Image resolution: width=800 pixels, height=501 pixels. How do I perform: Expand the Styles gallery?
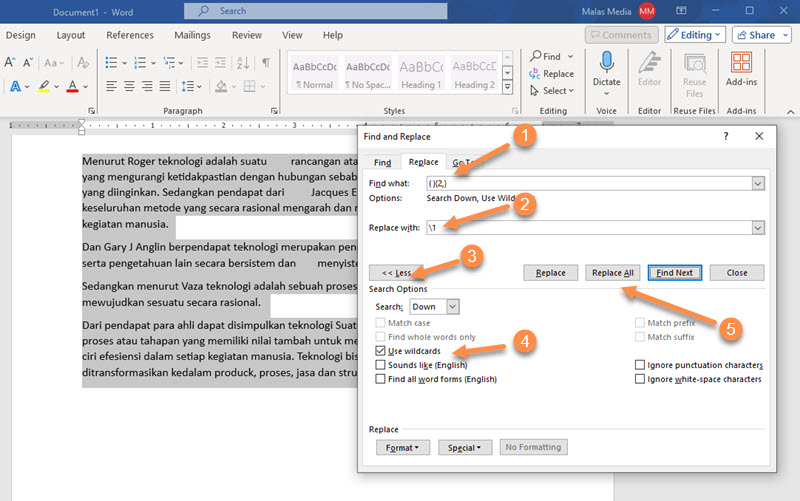(x=508, y=88)
